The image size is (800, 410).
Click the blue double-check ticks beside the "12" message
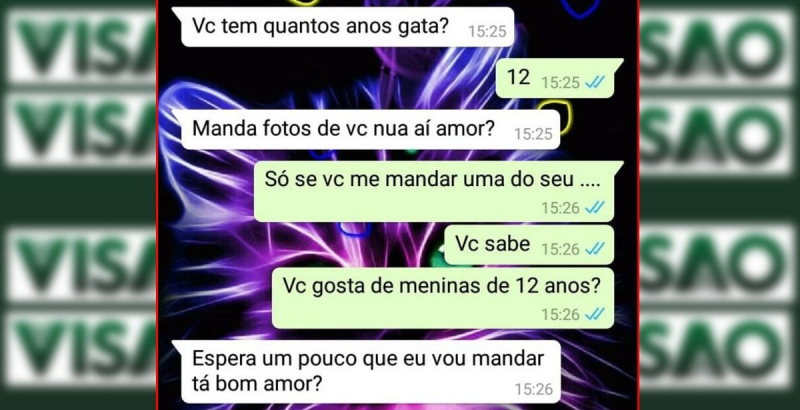(594, 82)
